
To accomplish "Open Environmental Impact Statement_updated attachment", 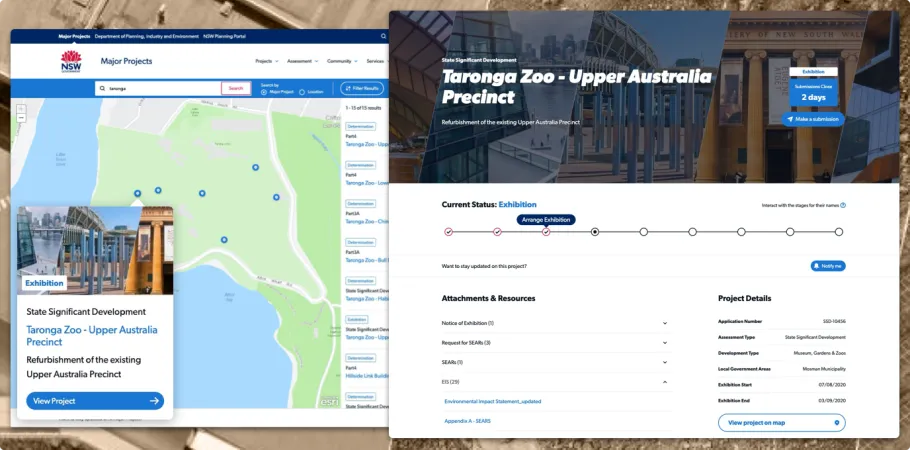I will coord(493,401).
